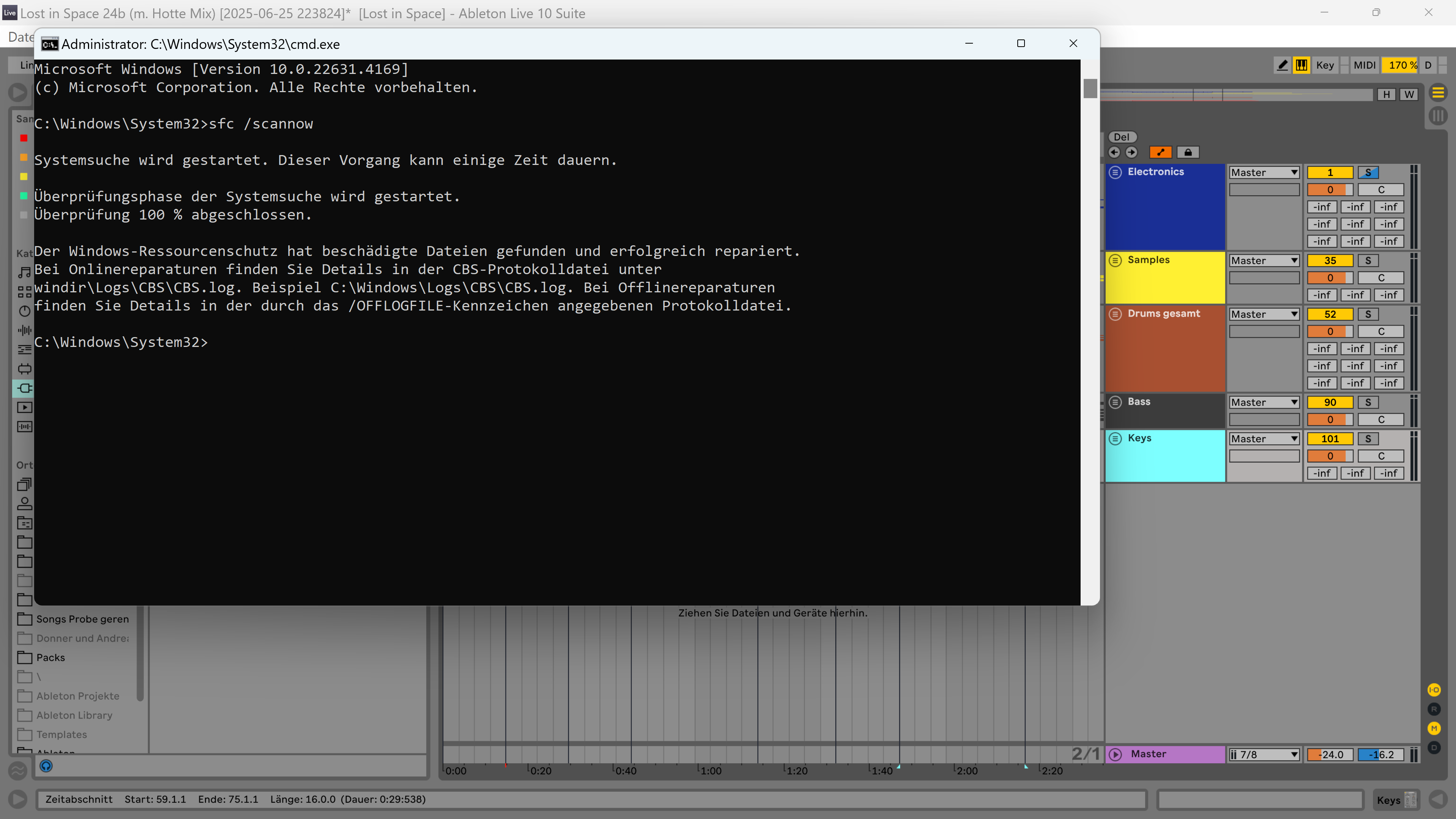This screenshot has height=819, width=1456.
Task: Open Songs Probe geren folder in browser
Action: pos(74,619)
